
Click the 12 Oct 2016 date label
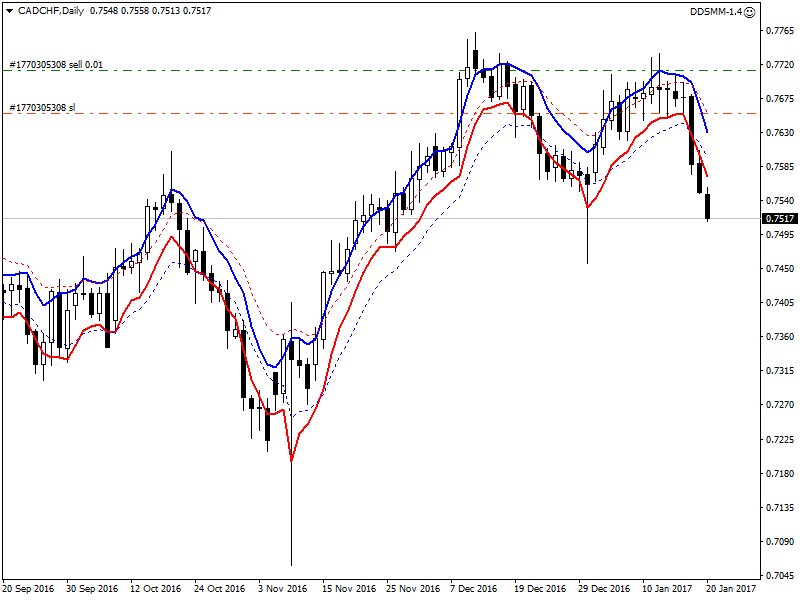(156, 589)
